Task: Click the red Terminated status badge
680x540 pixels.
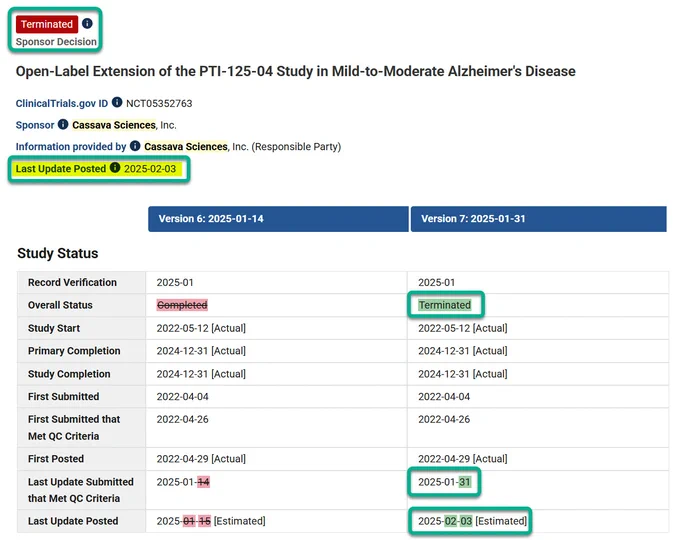Action: coord(47,24)
